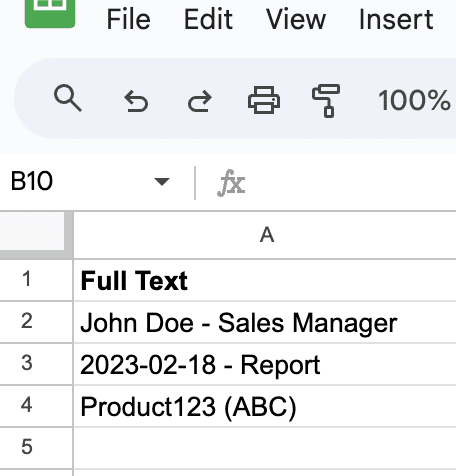Click the select-all corner box
The width and height of the screenshot is (456, 476).
pyautogui.click(x=36, y=235)
